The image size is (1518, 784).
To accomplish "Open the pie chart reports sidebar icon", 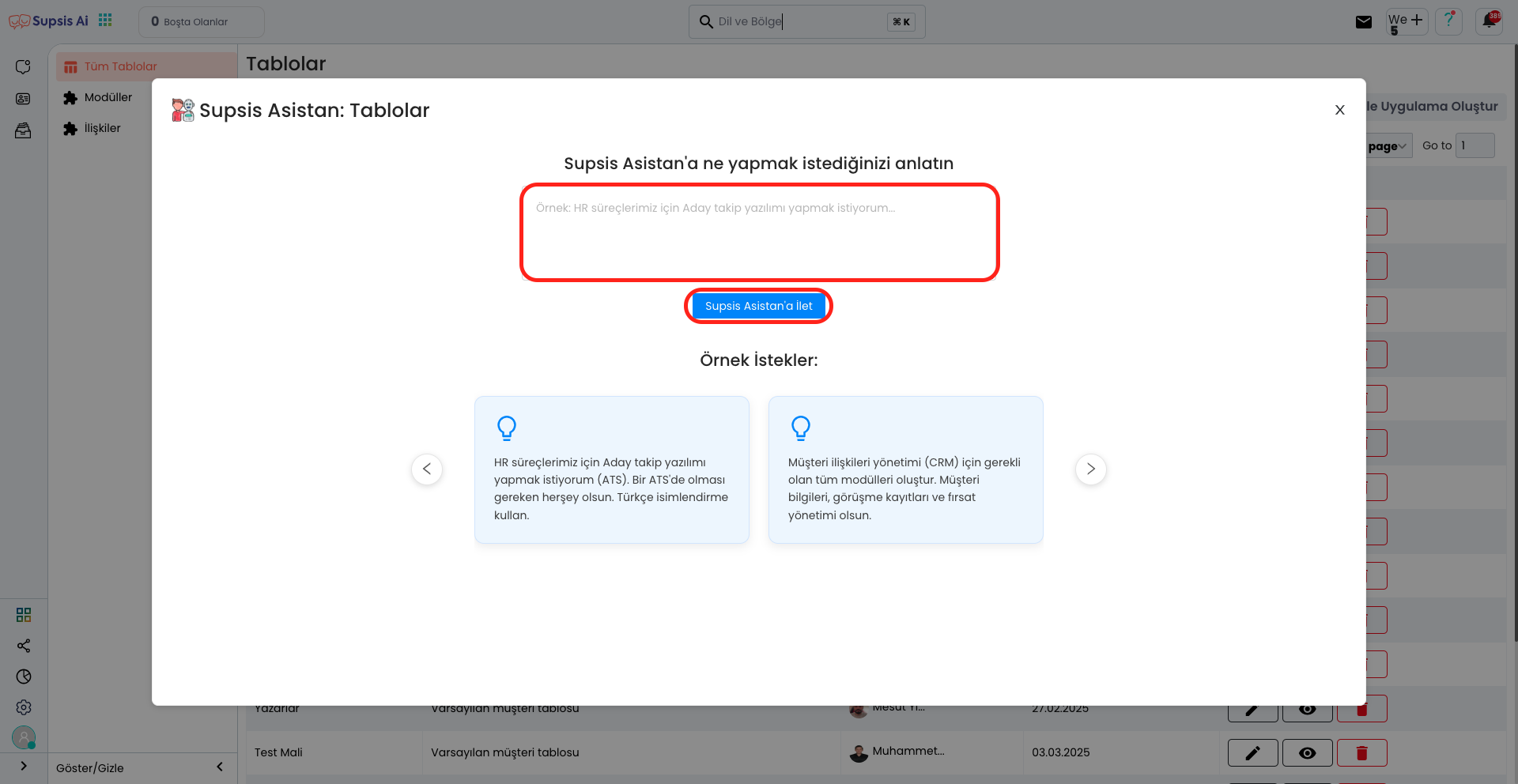I will pos(24,677).
